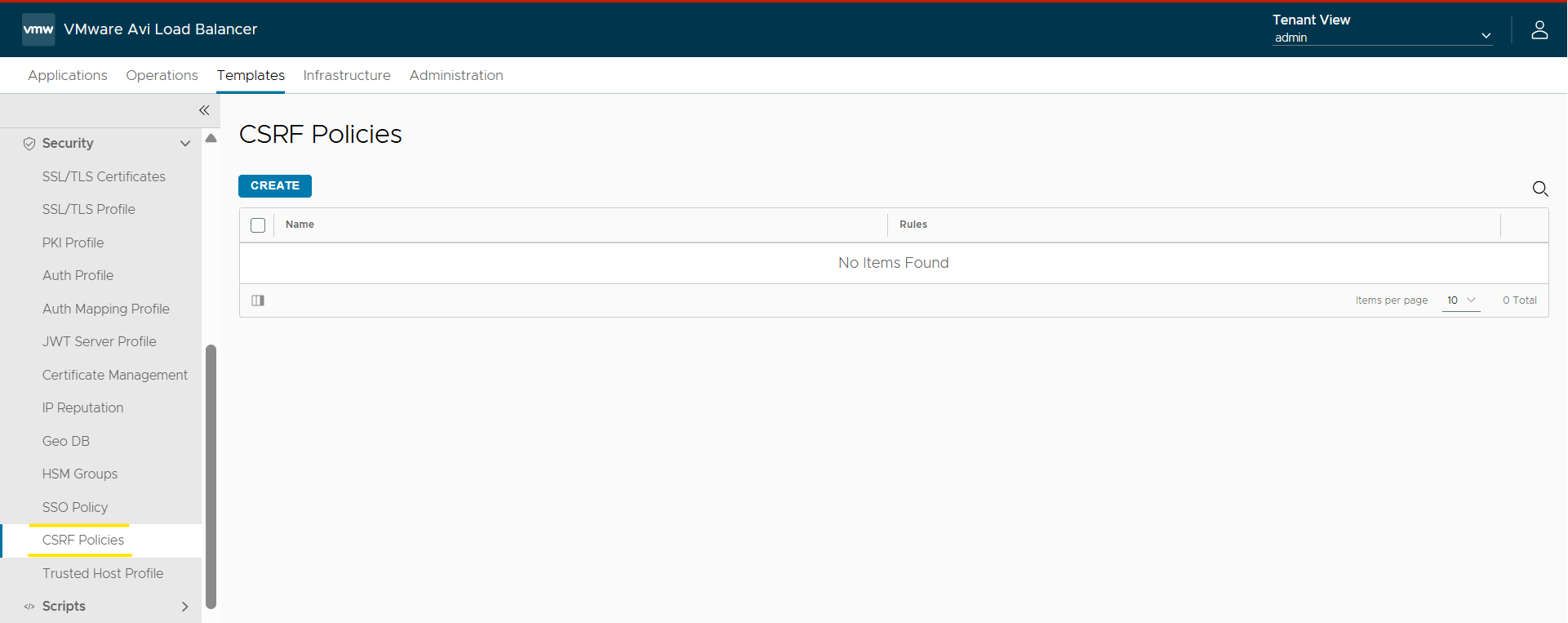Click the Scripts code icon

[x=29, y=607]
